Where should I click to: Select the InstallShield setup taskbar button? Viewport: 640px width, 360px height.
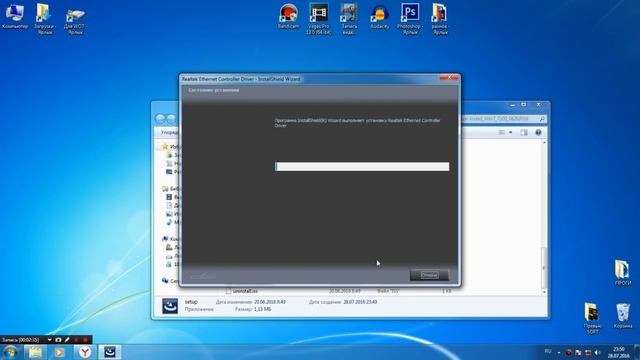[x=110, y=352]
